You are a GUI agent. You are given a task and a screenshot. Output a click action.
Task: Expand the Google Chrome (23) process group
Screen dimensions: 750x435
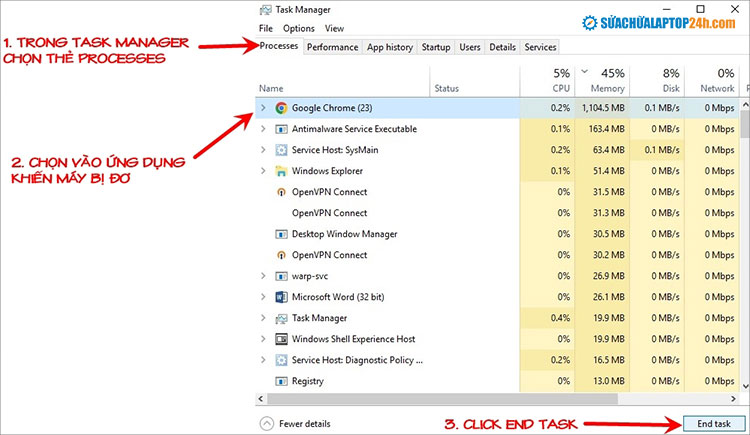click(263, 108)
